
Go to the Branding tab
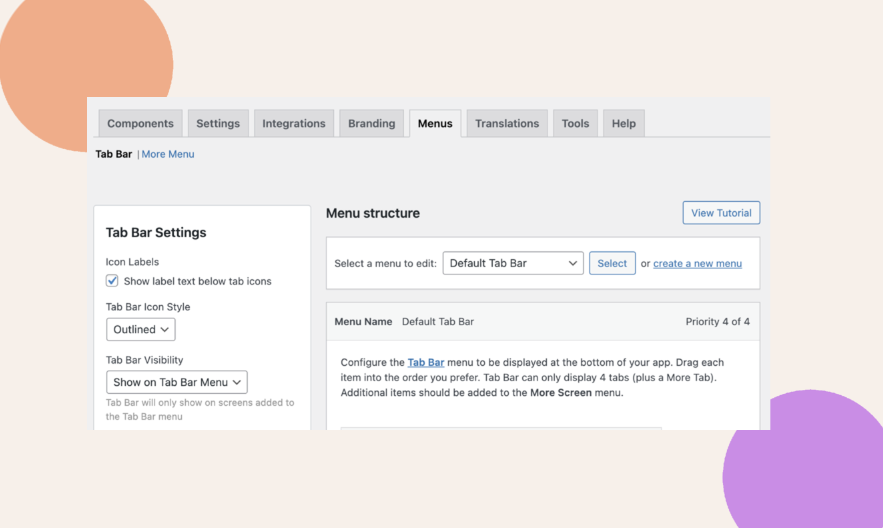(371, 123)
